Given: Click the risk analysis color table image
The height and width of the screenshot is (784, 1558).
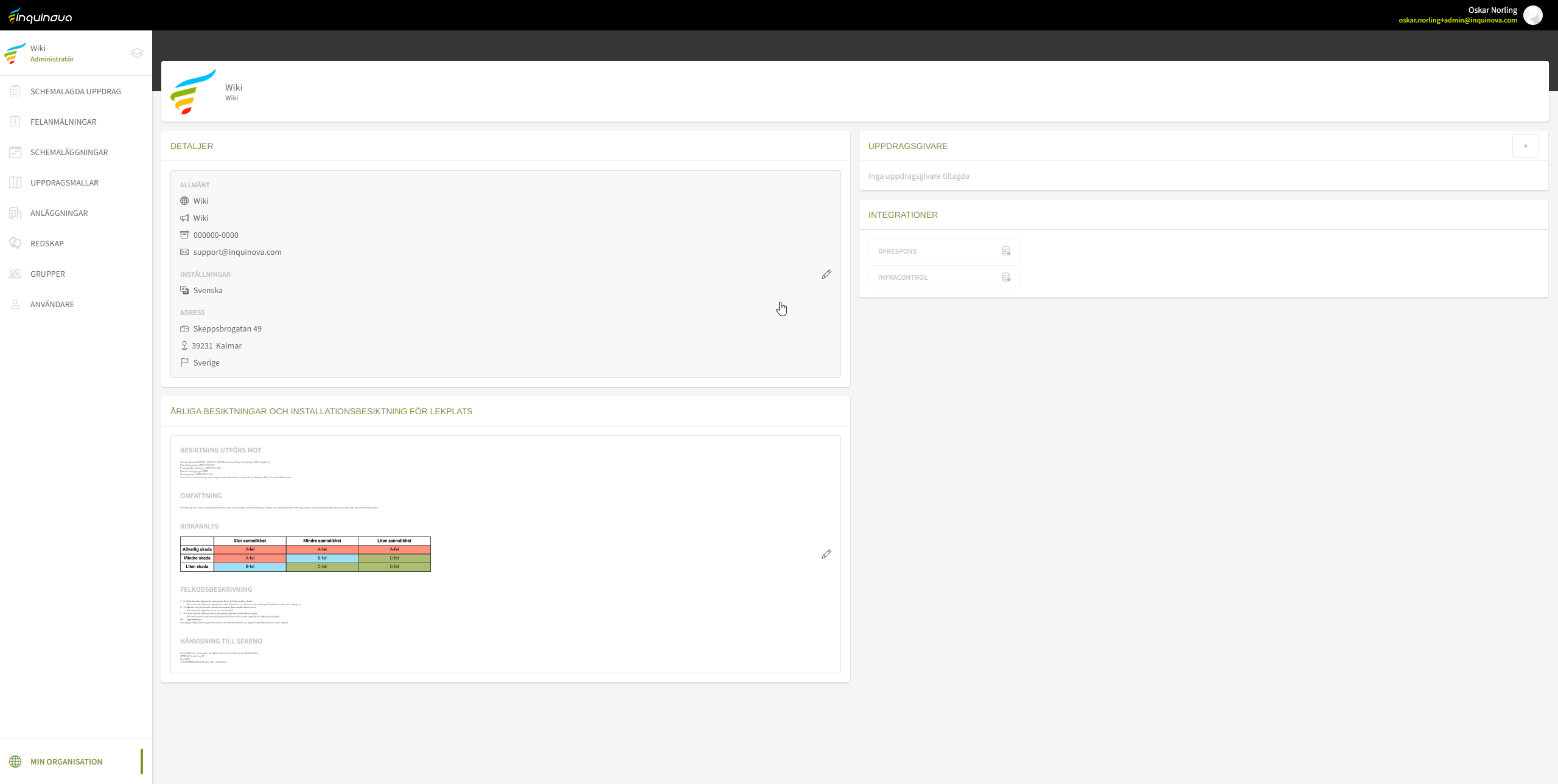Looking at the screenshot, I should click(x=305, y=553).
